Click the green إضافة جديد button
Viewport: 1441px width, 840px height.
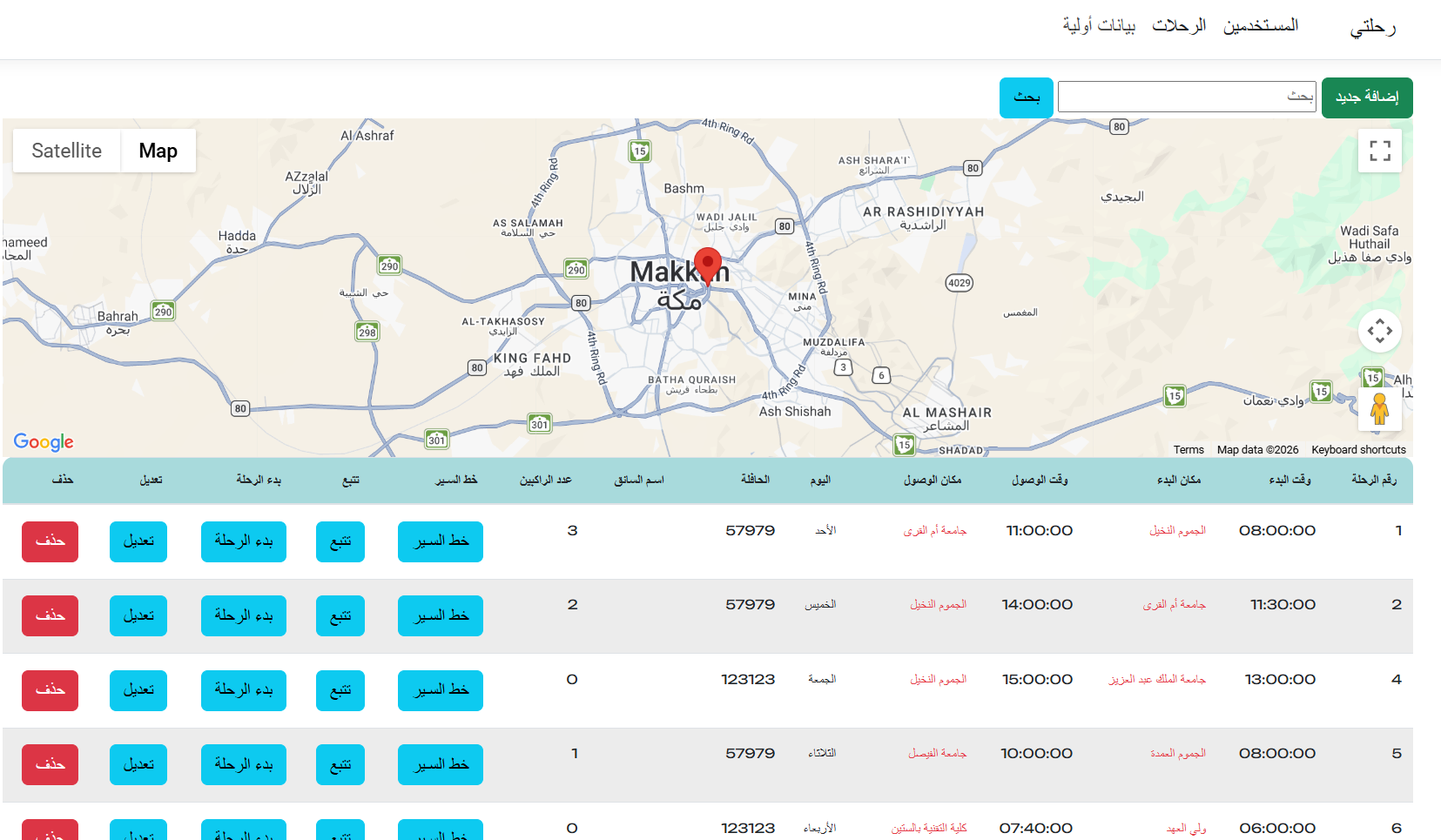point(1367,97)
